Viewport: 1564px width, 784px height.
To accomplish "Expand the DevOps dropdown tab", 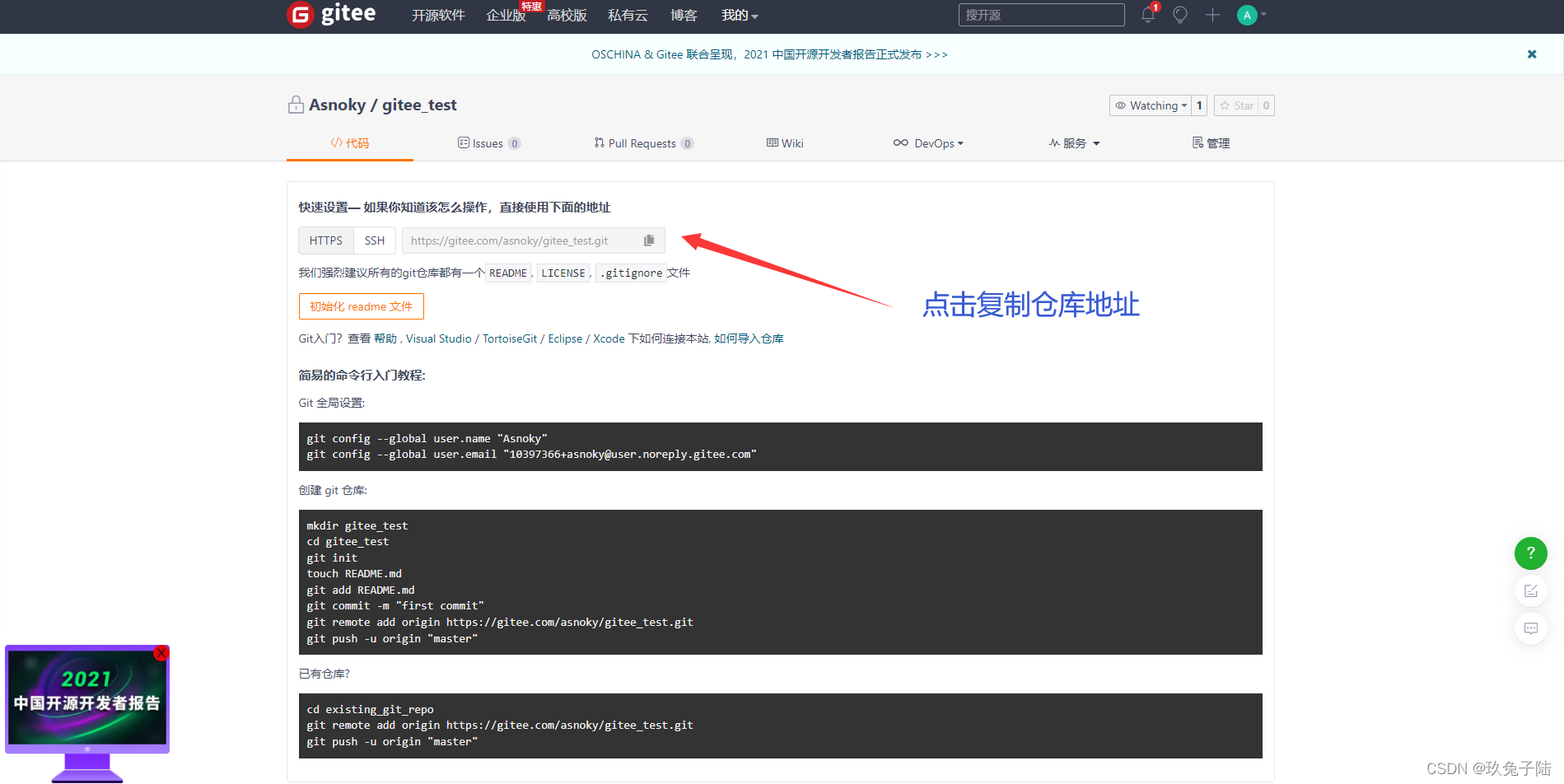I will coord(928,143).
